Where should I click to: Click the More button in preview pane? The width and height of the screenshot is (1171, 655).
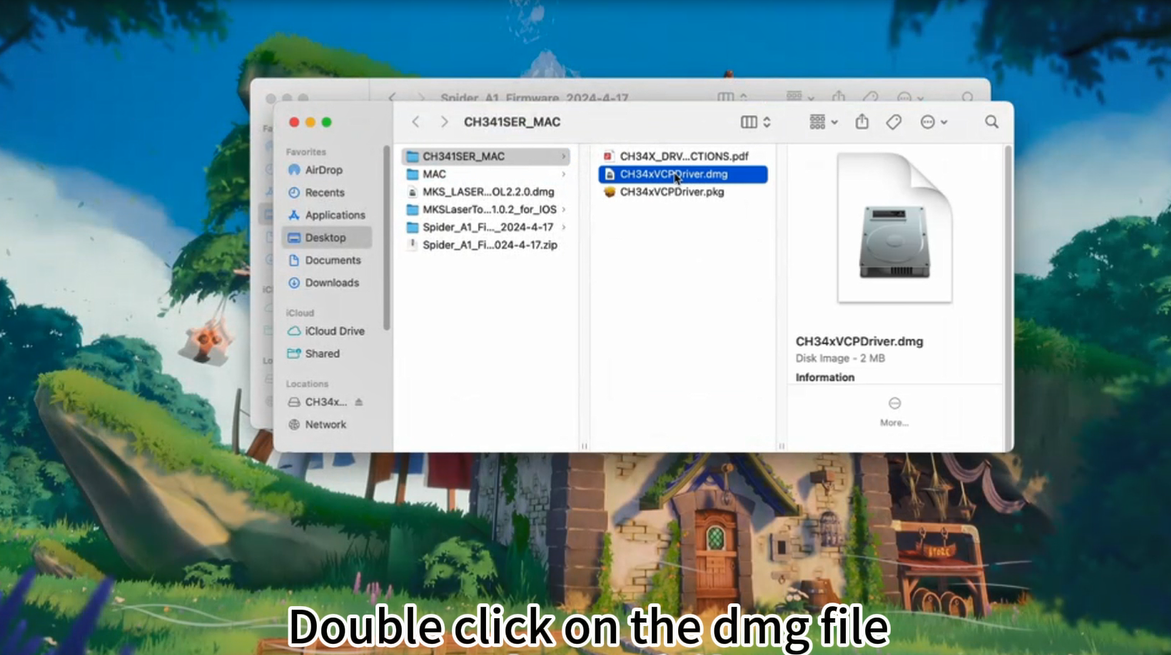(x=894, y=412)
